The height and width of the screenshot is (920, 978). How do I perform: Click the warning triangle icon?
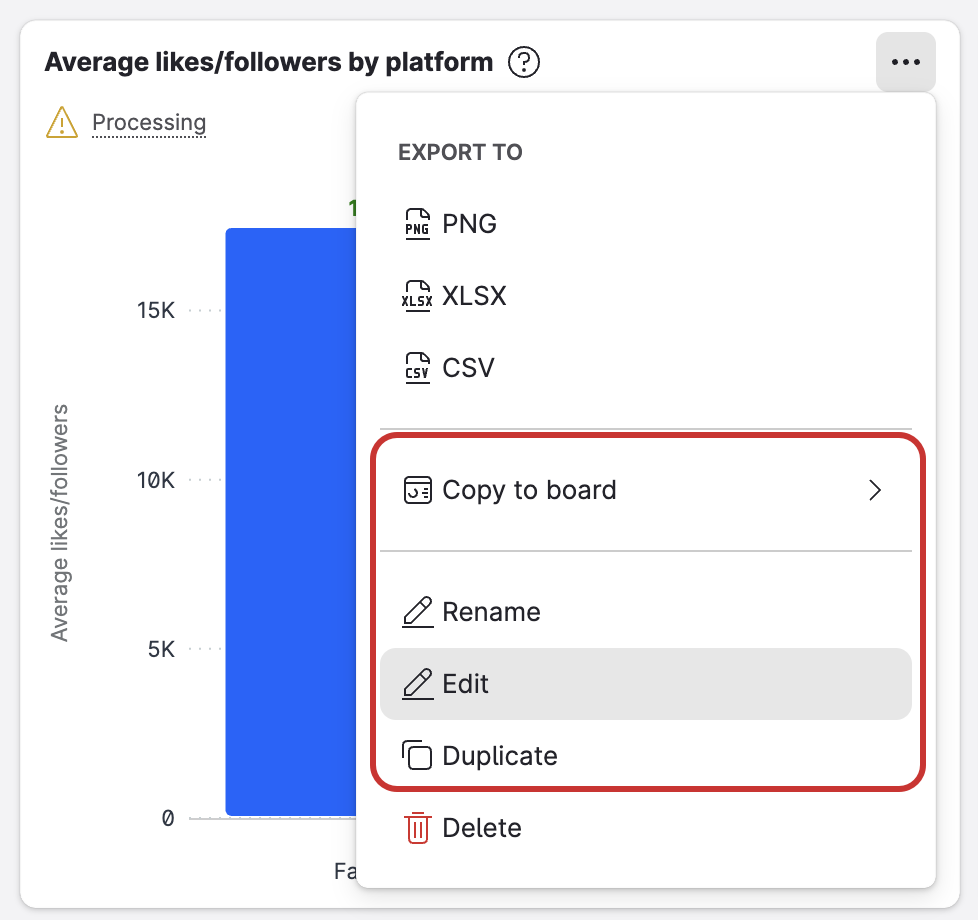(x=62, y=123)
